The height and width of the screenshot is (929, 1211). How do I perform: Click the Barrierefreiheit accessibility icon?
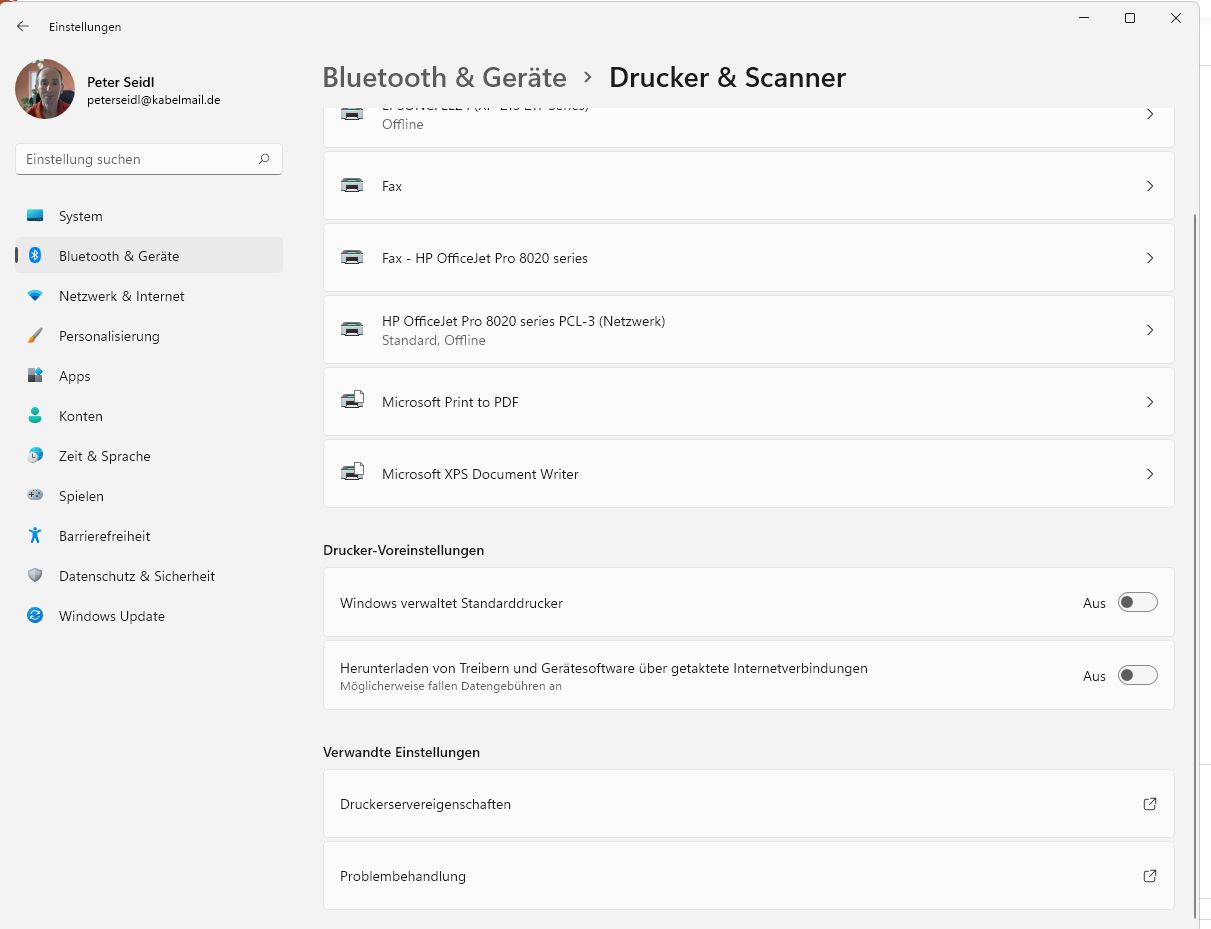click(35, 536)
